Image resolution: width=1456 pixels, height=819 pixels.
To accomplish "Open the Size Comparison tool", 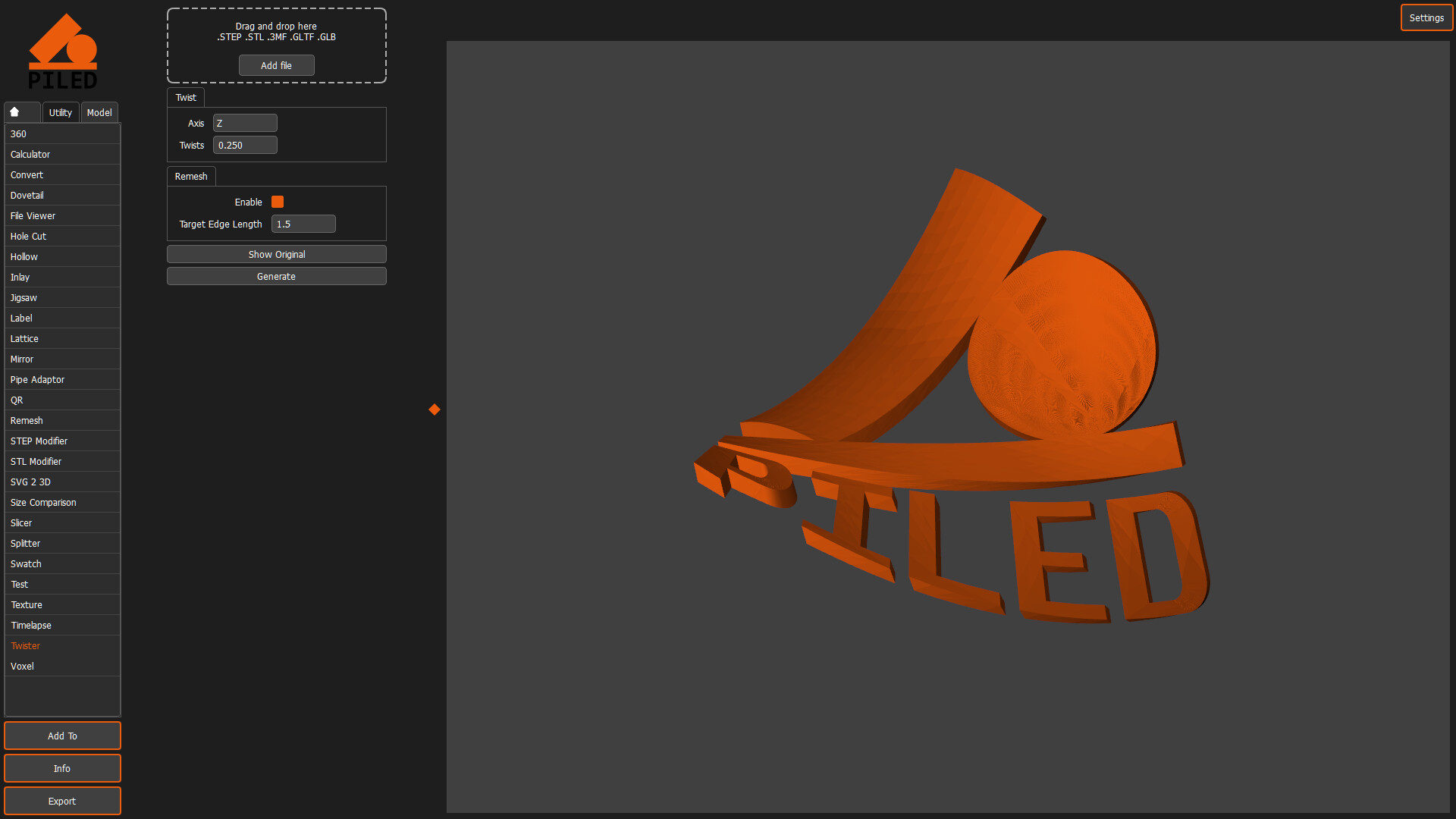I will tap(62, 502).
